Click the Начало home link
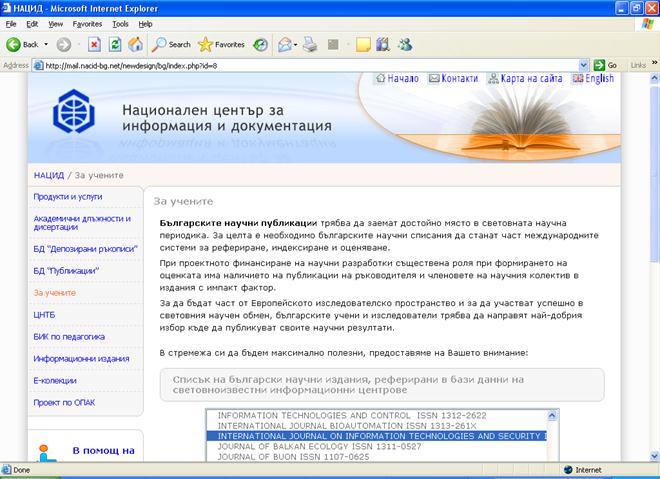 click(403, 78)
